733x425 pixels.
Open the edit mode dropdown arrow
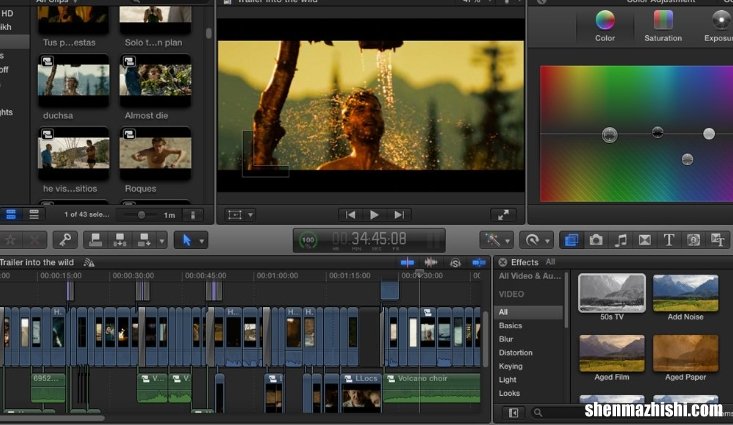162,241
